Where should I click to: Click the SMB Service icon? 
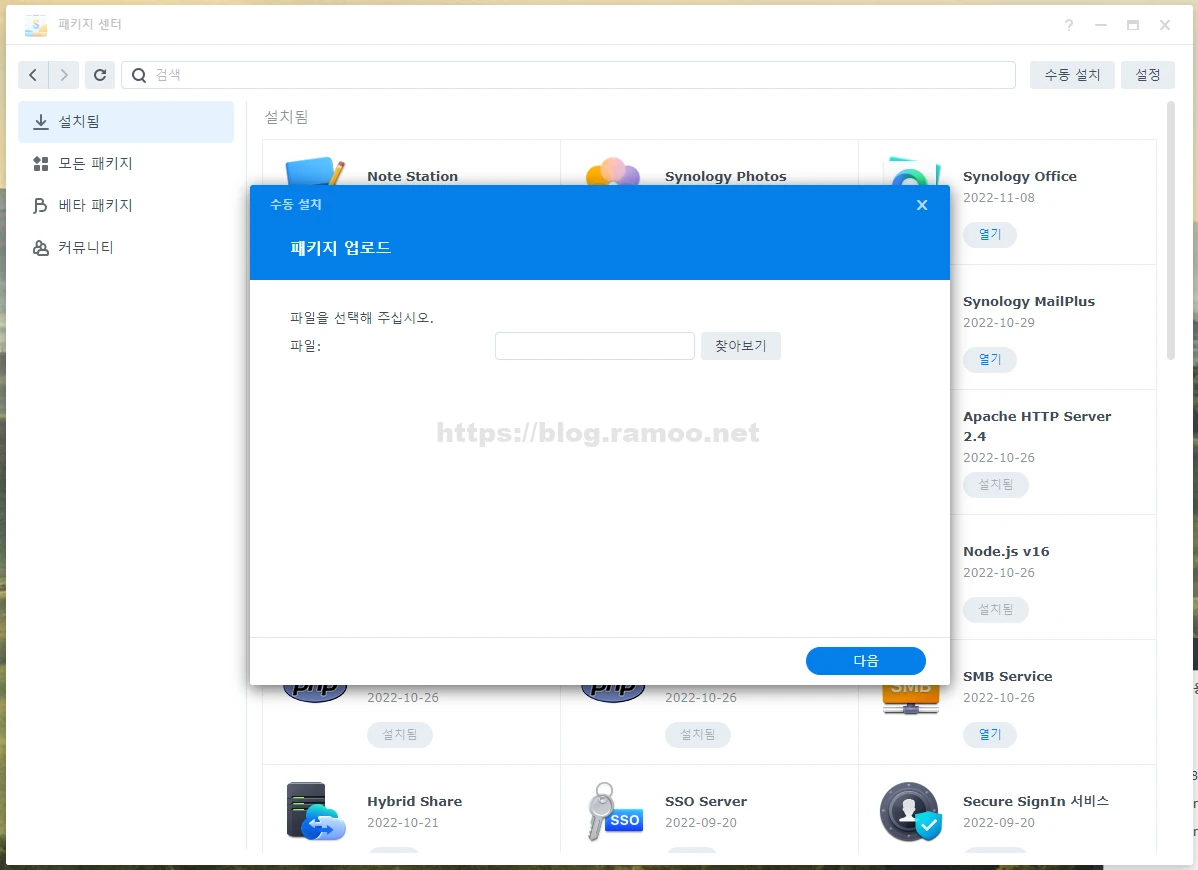911,698
